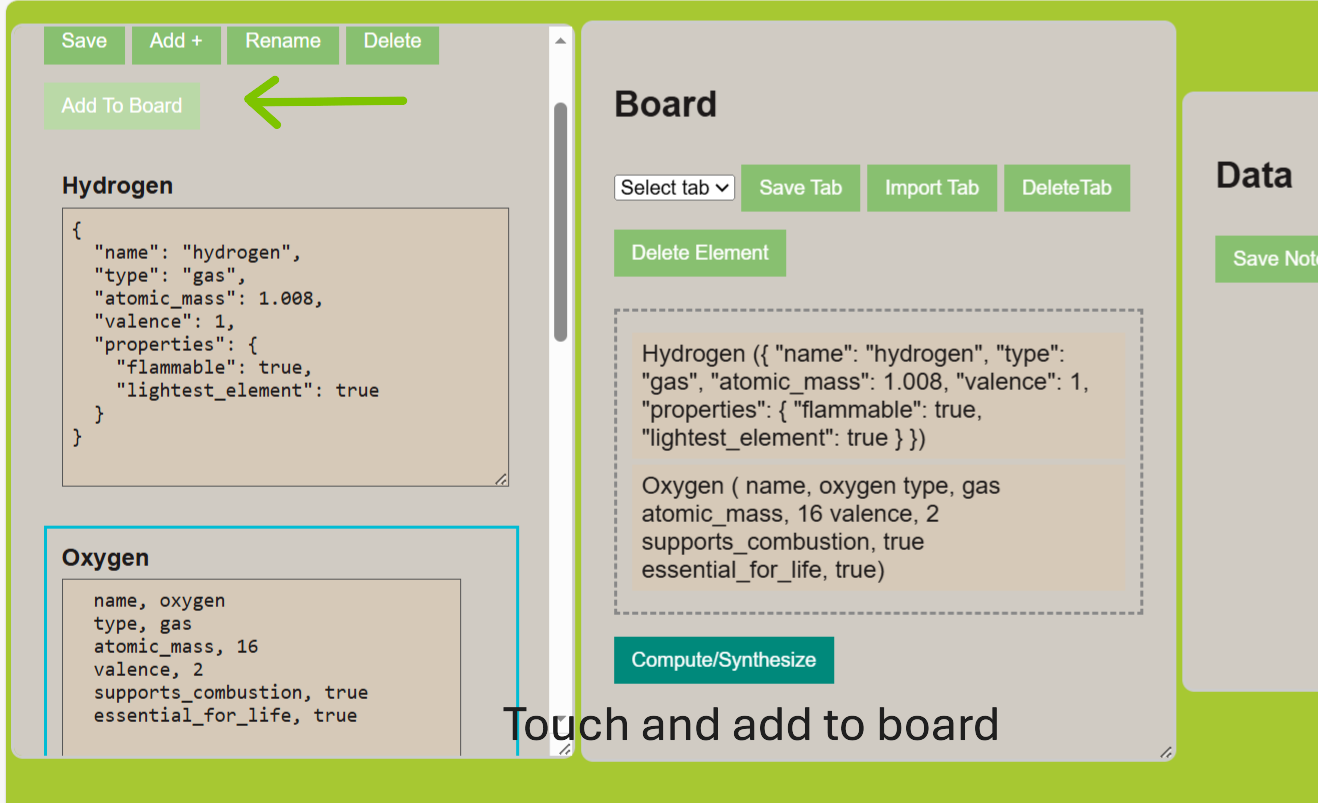Click the Delete button in left panel
Screen dimensions: 1318x803
(x=392, y=42)
